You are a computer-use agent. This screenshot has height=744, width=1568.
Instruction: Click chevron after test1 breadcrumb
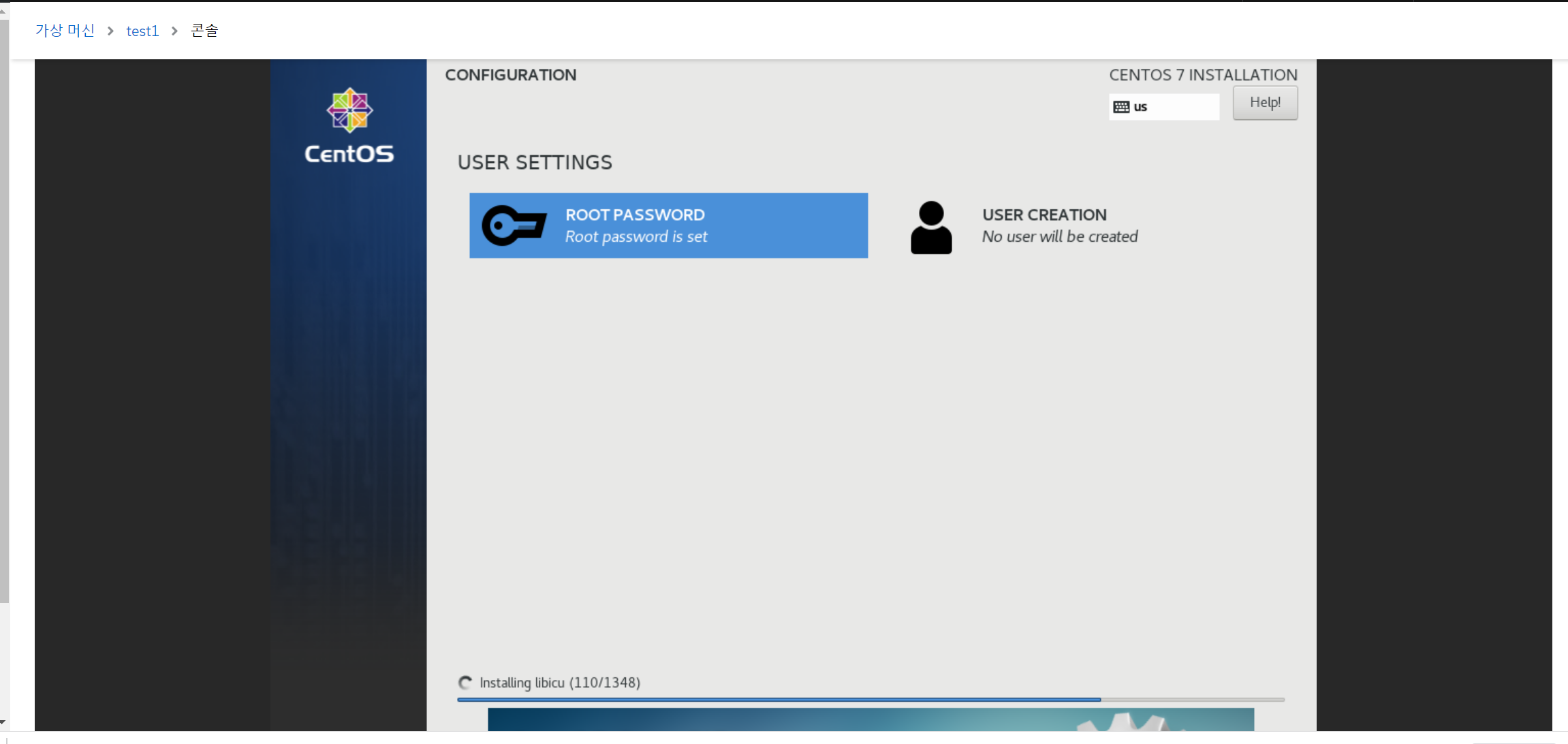point(175,31)
